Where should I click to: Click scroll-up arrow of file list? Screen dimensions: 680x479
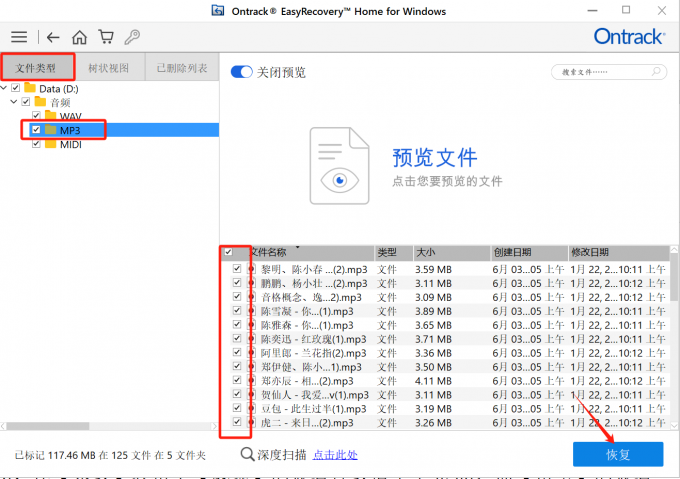(x=674, y=249)
